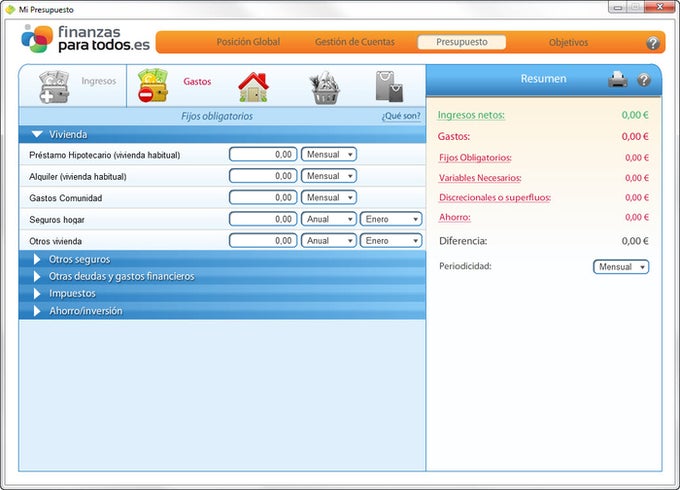Open Gestión de Cuentas tab
680x490 pixels.
[x=355, y=42]
